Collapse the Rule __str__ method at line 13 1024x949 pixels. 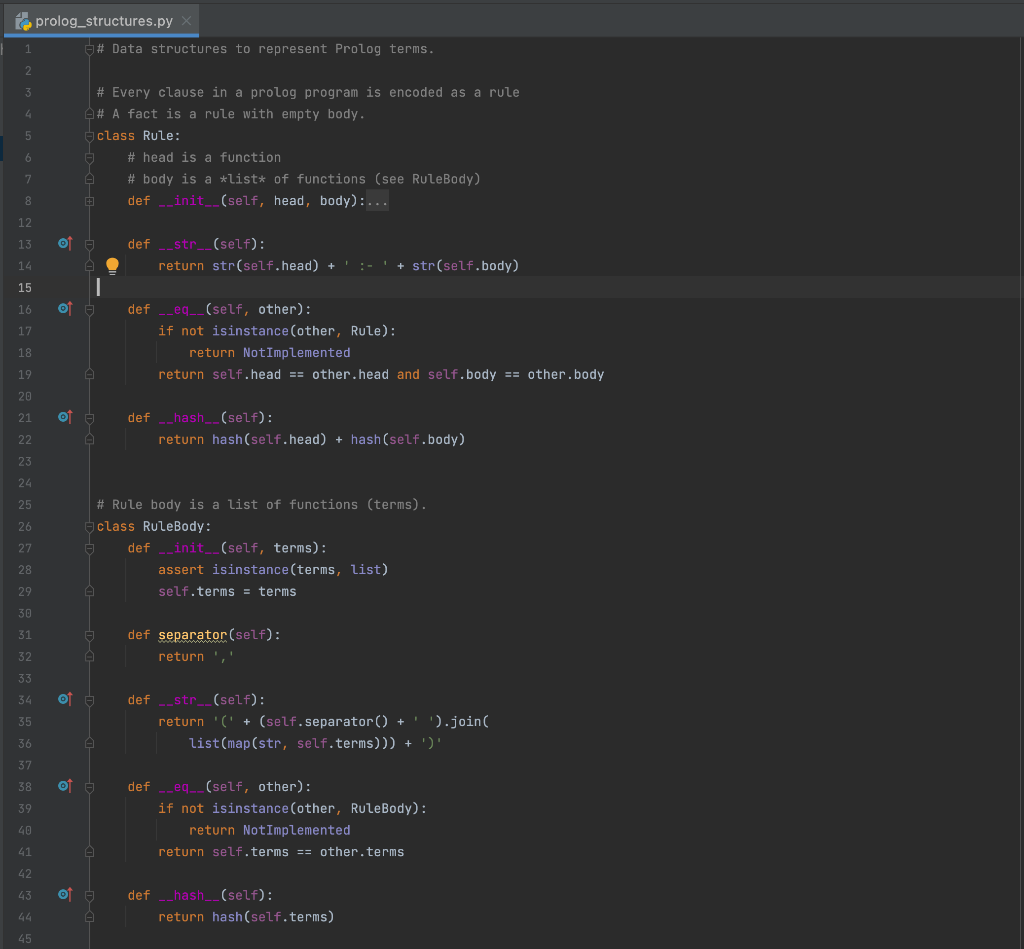tap(89, 245)
